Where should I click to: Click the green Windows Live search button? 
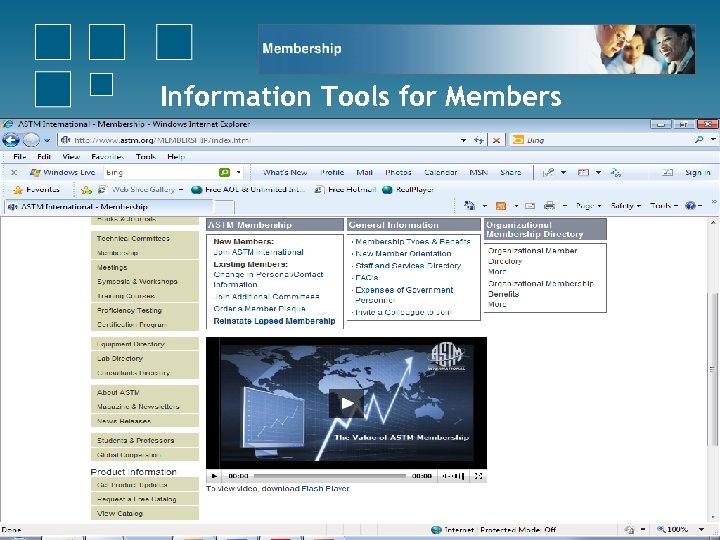tap(224, 172)
